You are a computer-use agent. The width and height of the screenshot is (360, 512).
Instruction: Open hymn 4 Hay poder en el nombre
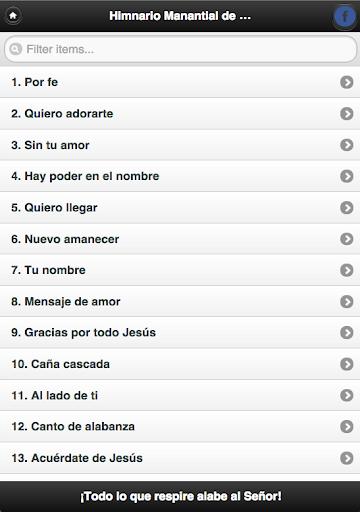pos(180,176)
